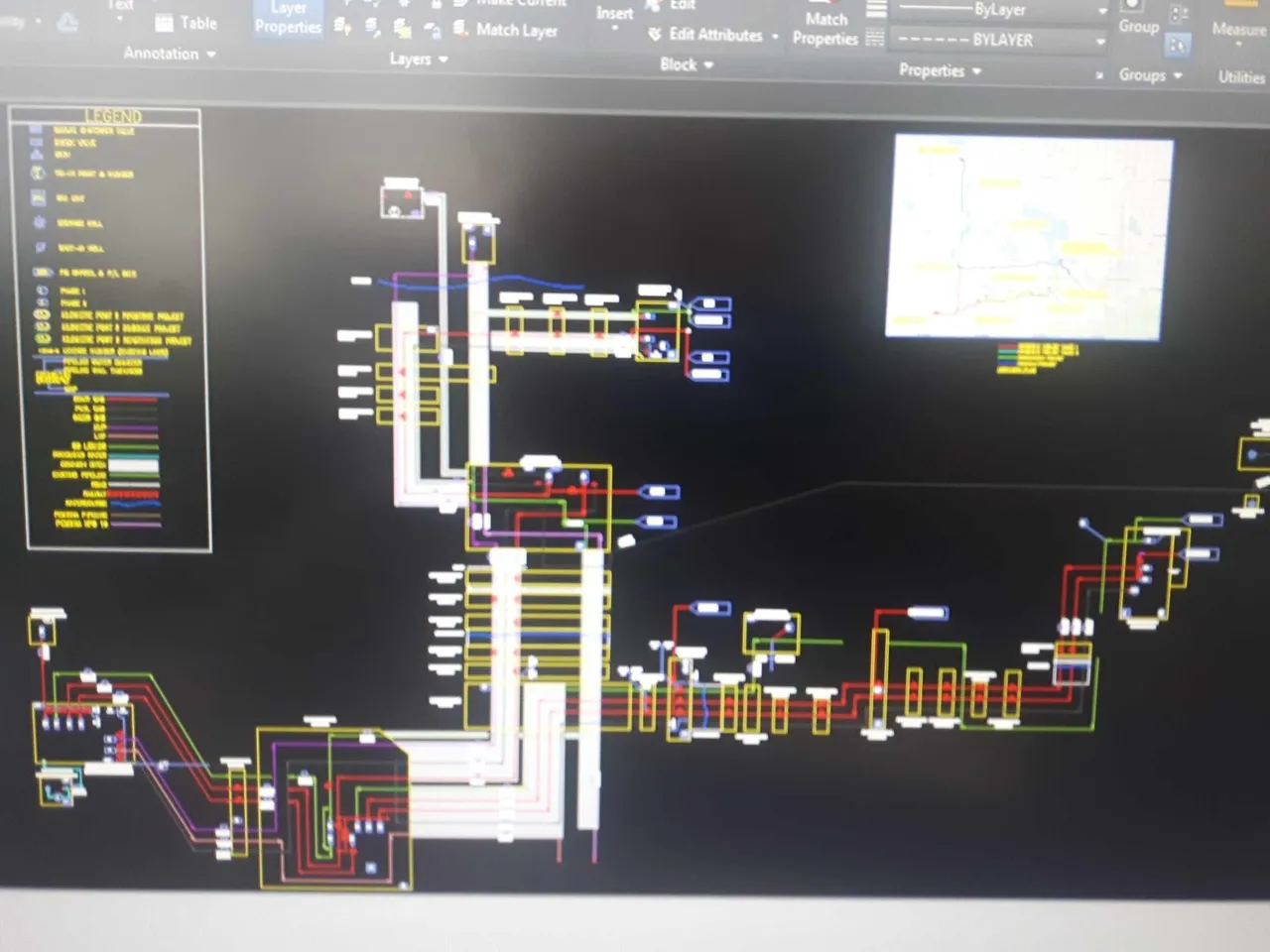Expand the Text tool dropdown arrow
The width and height of the screenshot is (1270, 952).
120,19
